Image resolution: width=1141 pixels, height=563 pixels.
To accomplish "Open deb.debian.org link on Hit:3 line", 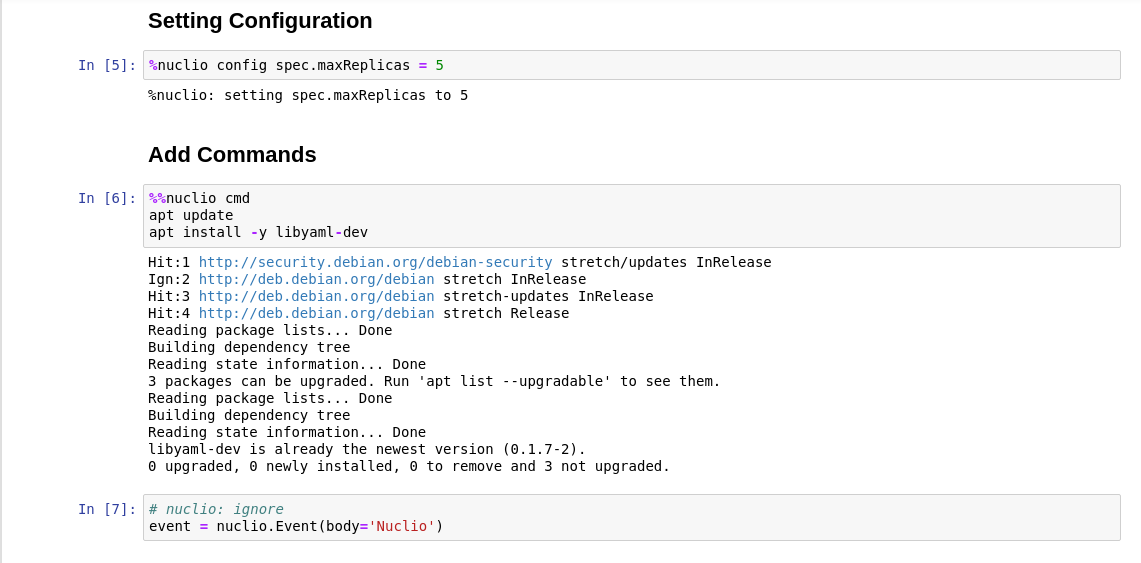I will [x=317, y=296].
